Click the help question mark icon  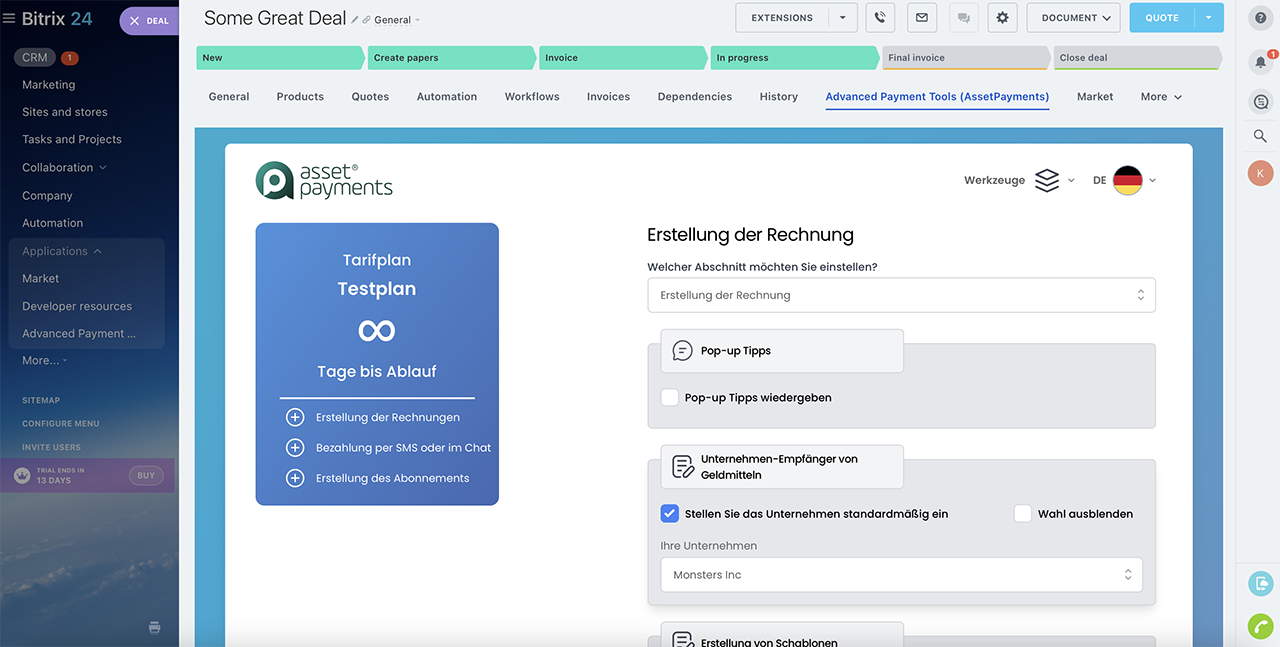1260,18
